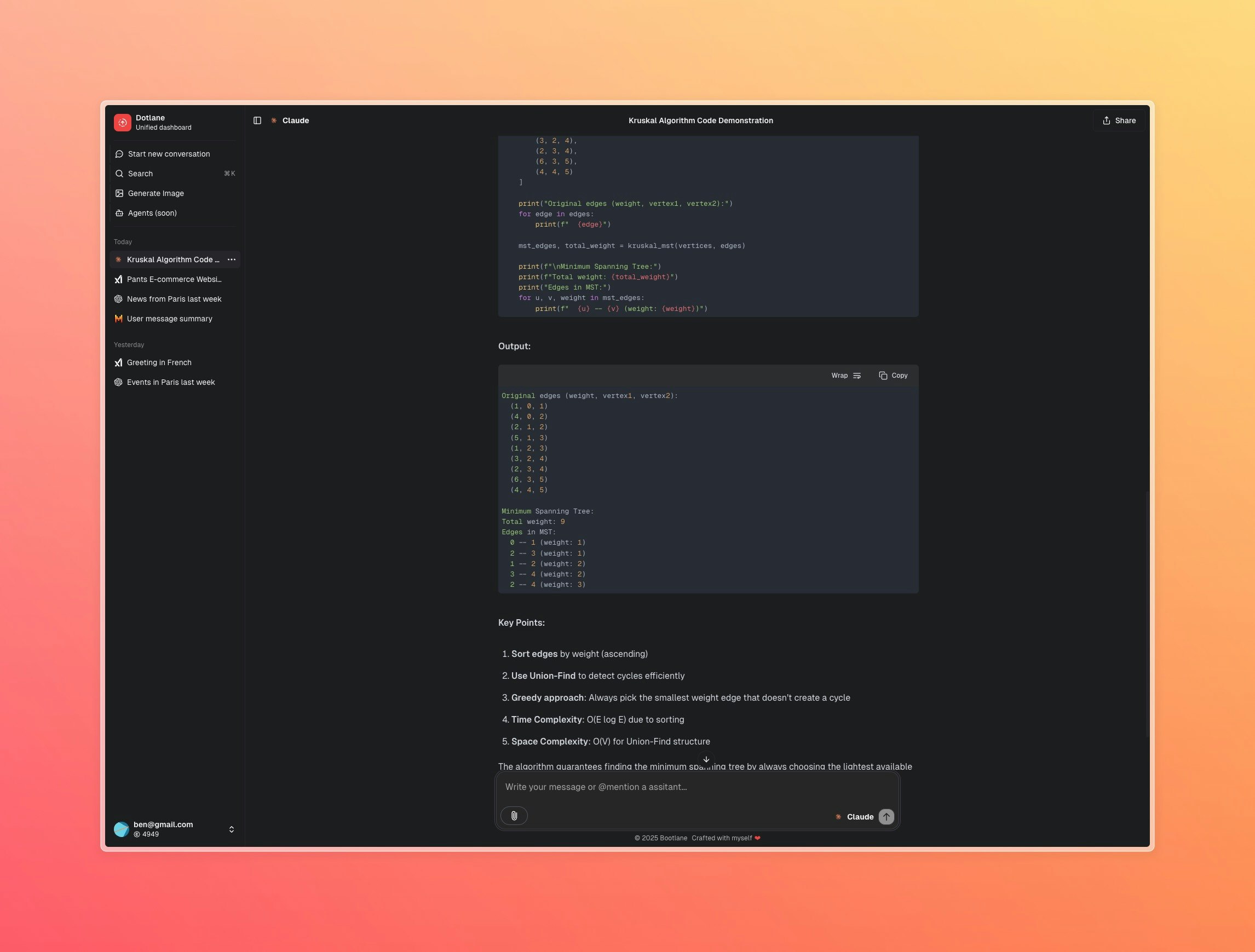This screenshot has width=1255, height=952.
Task: Copy the output code block
Action: tap(893, 376)
